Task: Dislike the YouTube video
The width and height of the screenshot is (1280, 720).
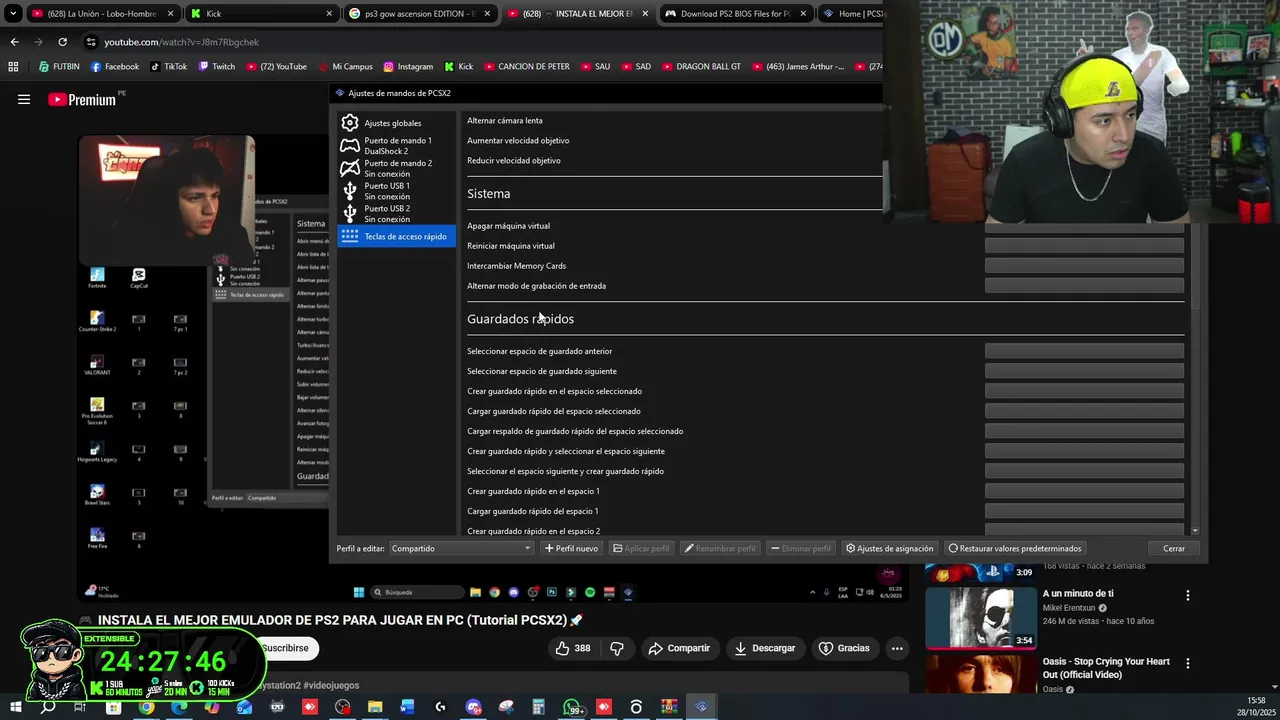Action: (x=617, y=648)
